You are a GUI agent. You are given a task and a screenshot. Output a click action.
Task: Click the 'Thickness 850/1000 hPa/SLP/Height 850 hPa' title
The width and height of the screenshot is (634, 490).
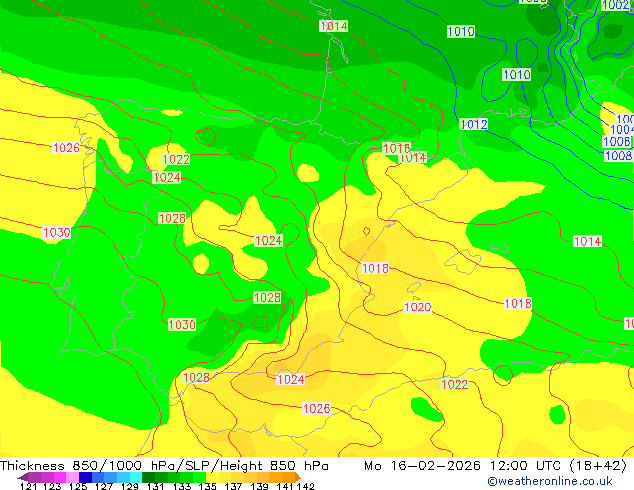pyautogui.click(x=164, y=466)
